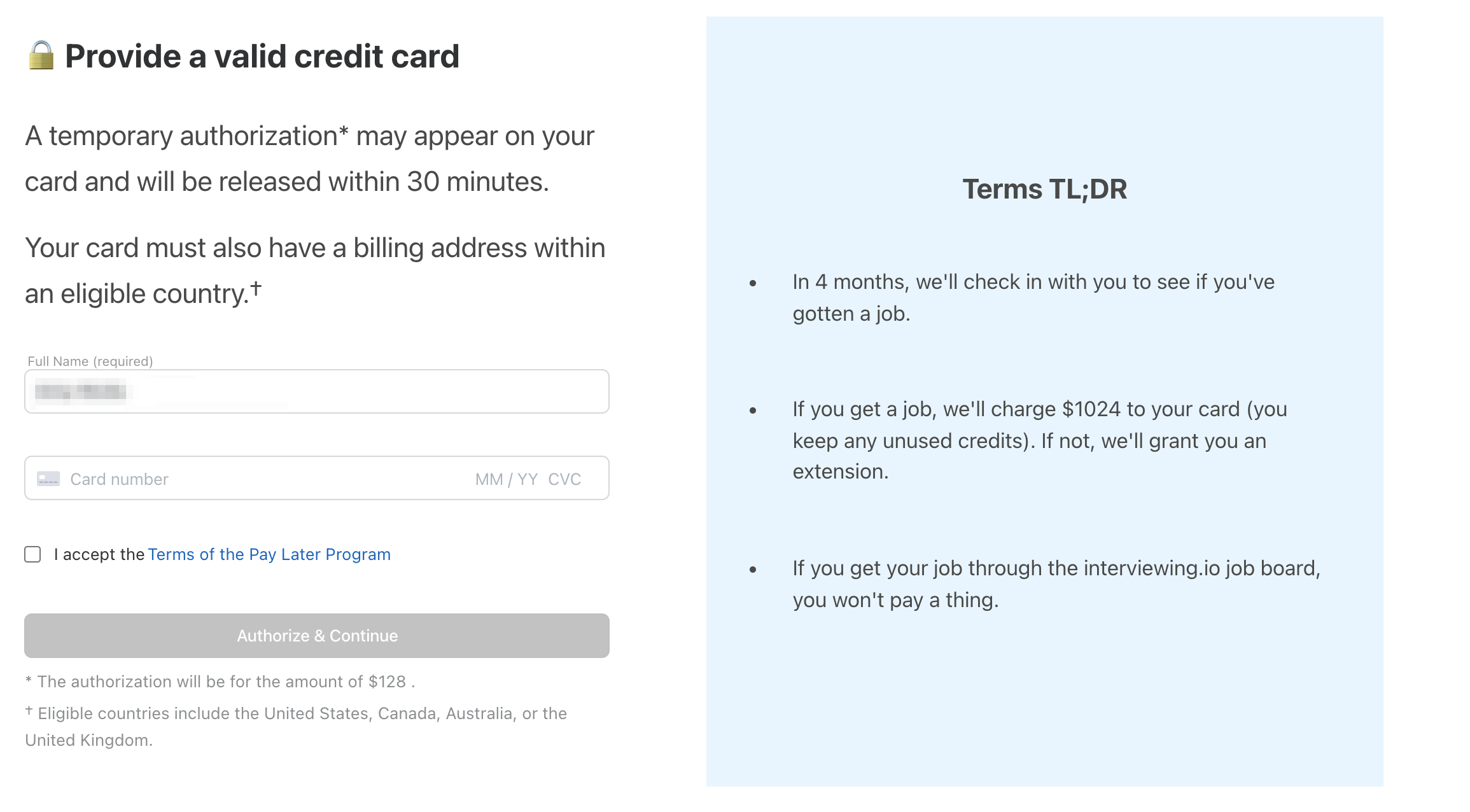Click the "I accept the" label text
The image size is (1470, 812).
pyautogui.click(x=99, y=554)
